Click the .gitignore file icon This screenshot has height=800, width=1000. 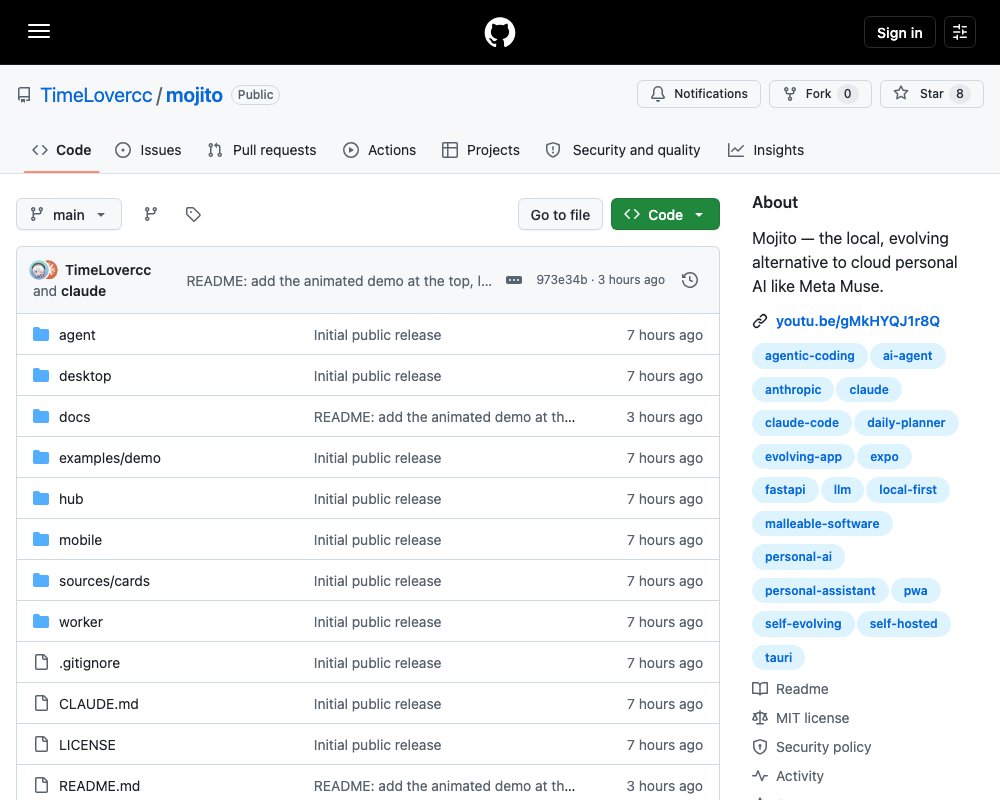(41, 662)
